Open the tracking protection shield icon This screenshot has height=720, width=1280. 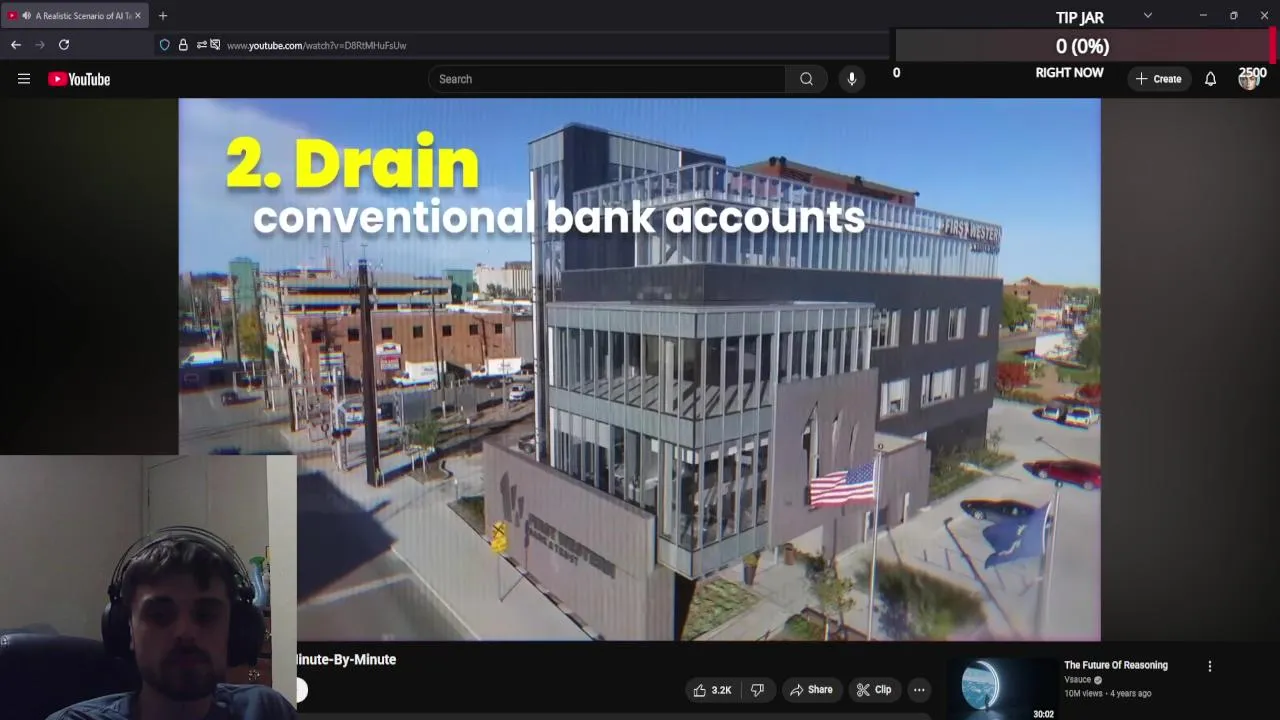tap(165, 45)
